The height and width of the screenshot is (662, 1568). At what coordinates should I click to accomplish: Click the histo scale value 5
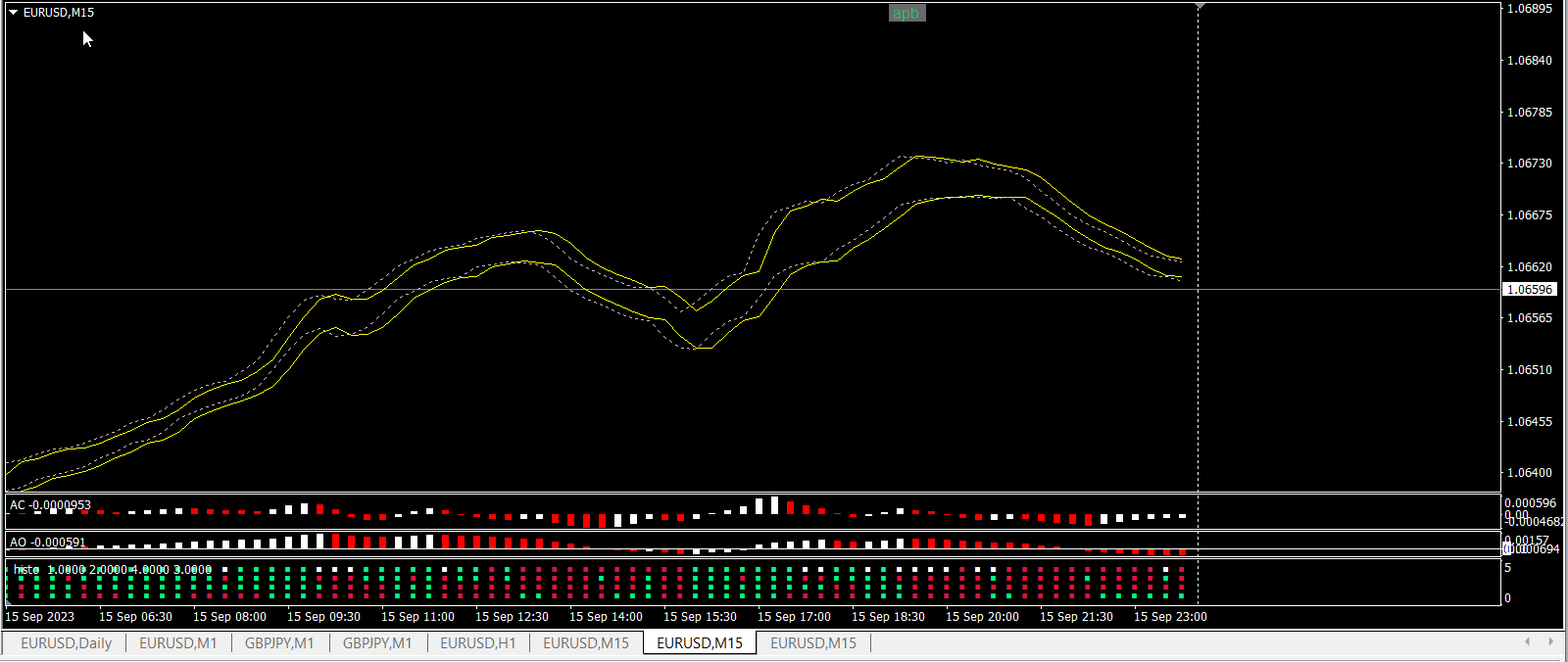(x=1507, y=568)
